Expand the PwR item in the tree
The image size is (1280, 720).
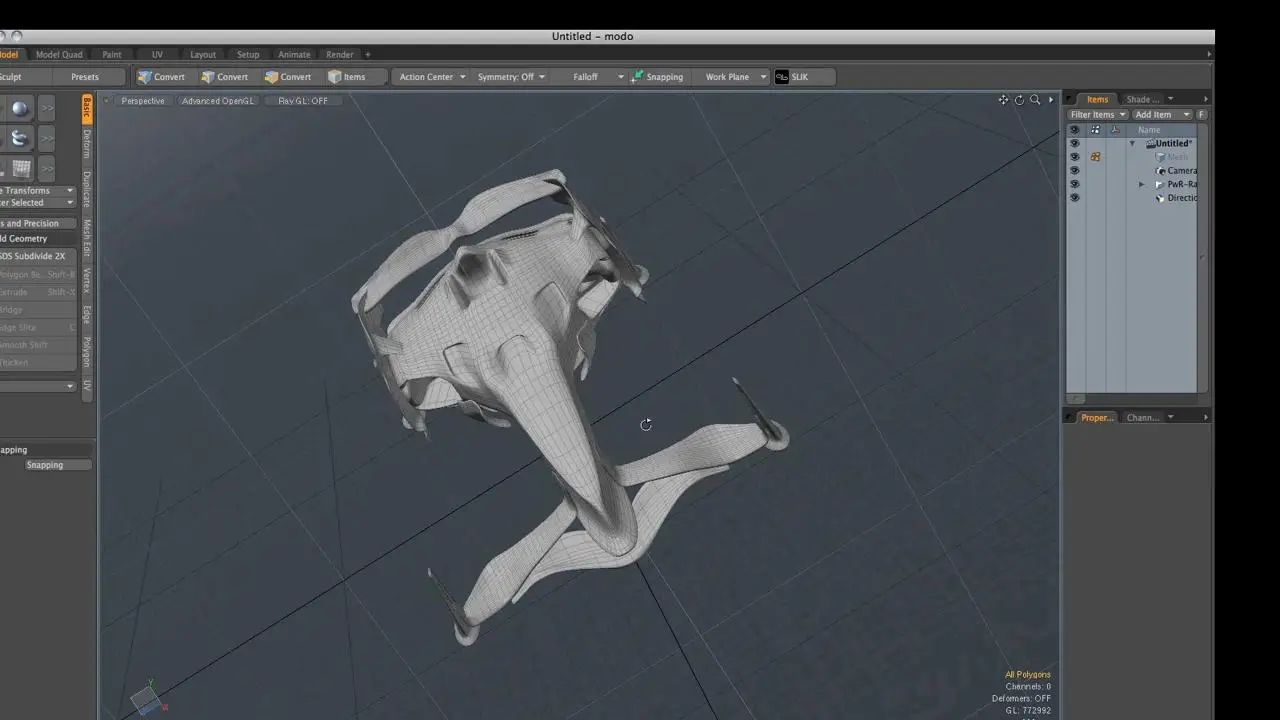(x=1142, y=185)
